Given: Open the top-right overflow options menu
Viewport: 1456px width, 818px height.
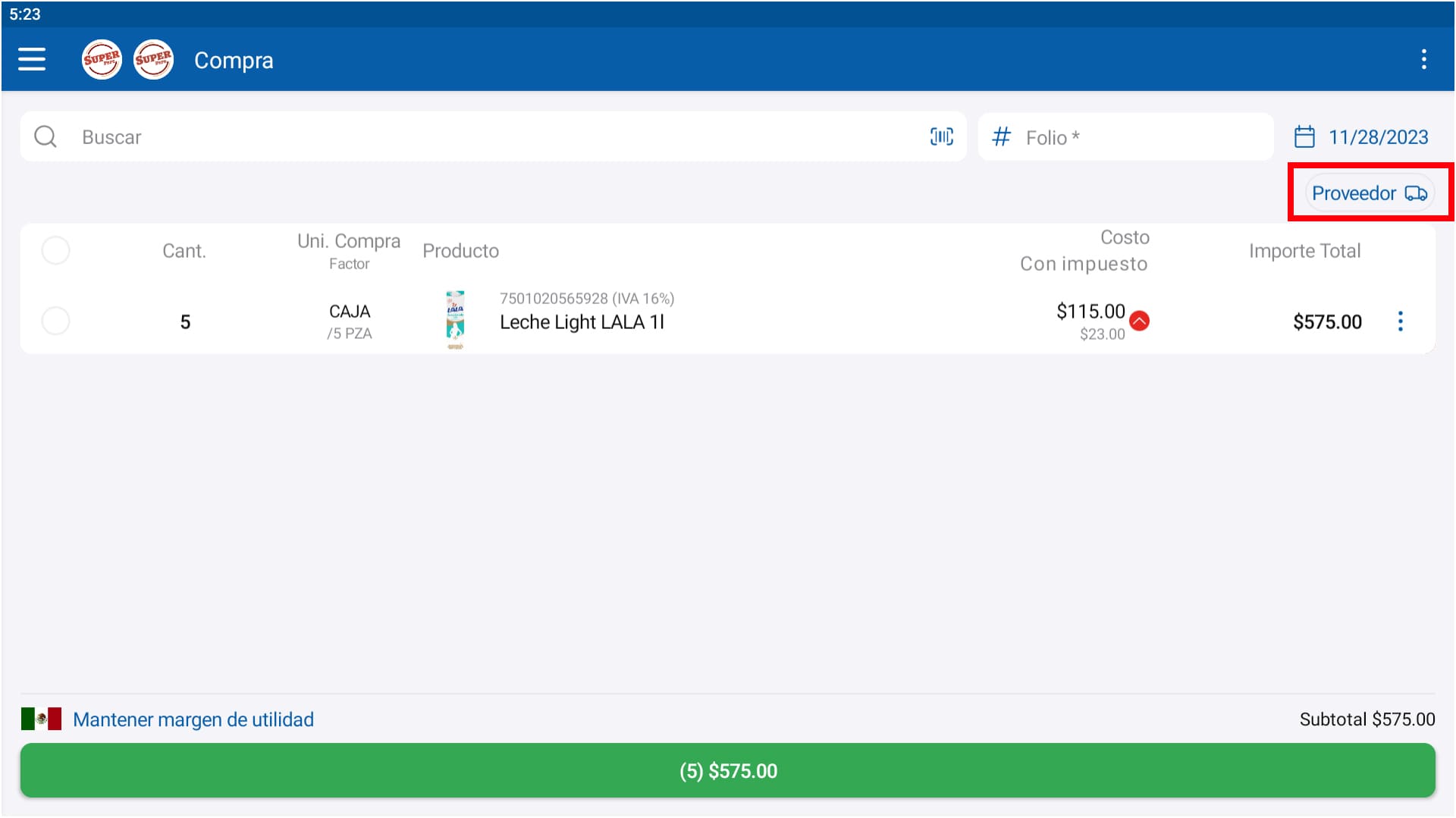Looking at the screenshot, I should coord(1423,59).
